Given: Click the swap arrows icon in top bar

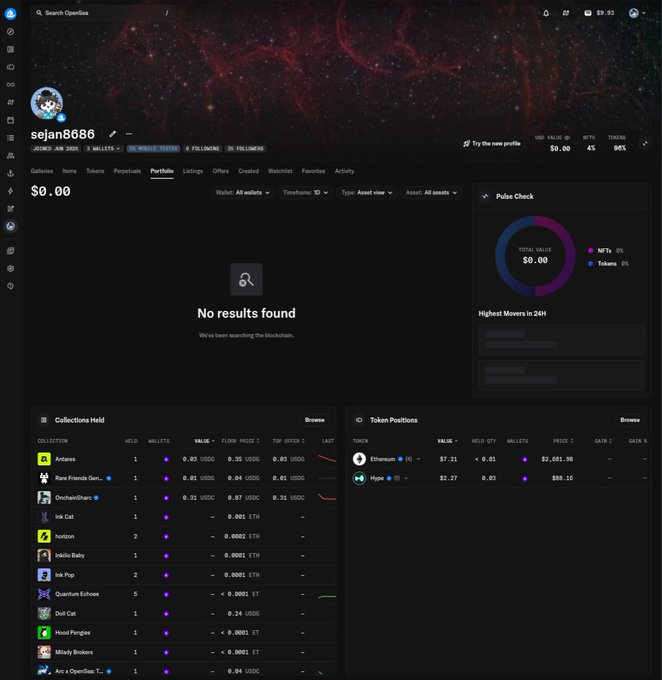Looking at the screenshot, I should coord(566,13).
